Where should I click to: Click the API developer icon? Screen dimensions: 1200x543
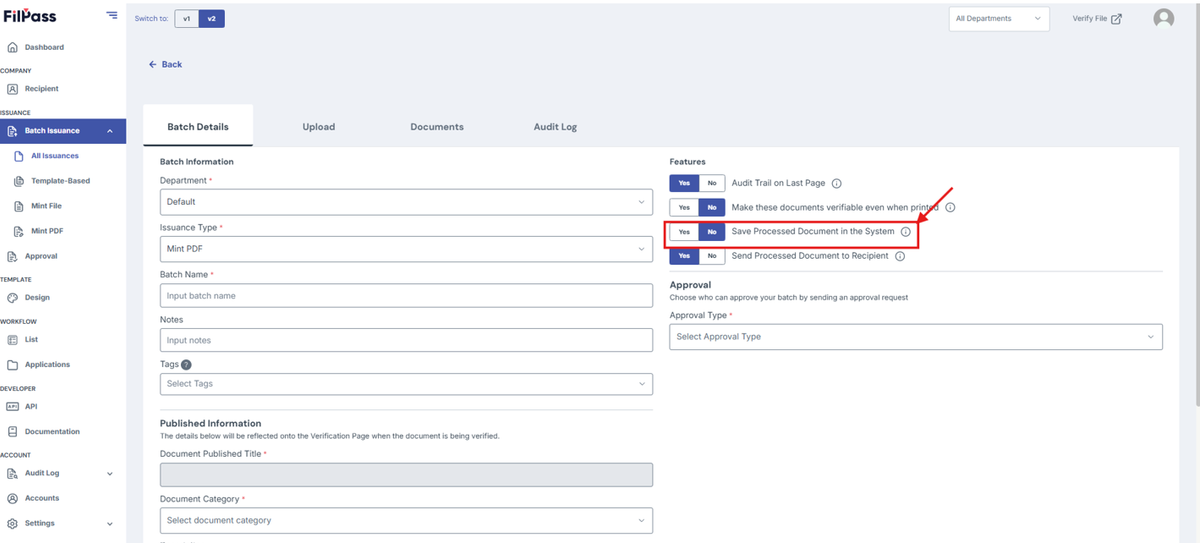(12, 406)
